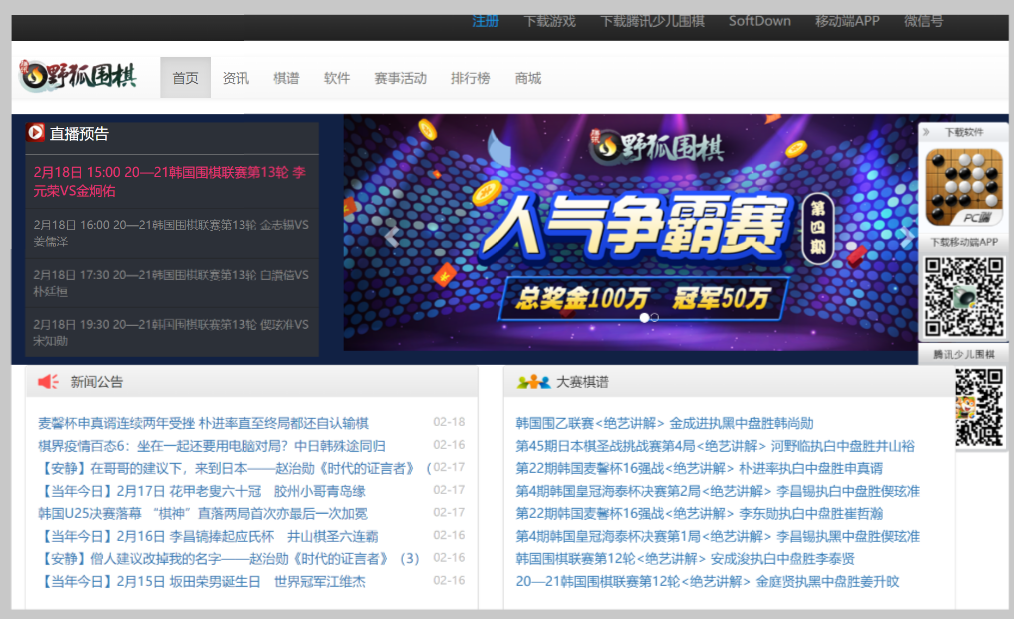1014x619 pixels.
Task: Go to next banner with right arrow
Action: coord(907,237)
